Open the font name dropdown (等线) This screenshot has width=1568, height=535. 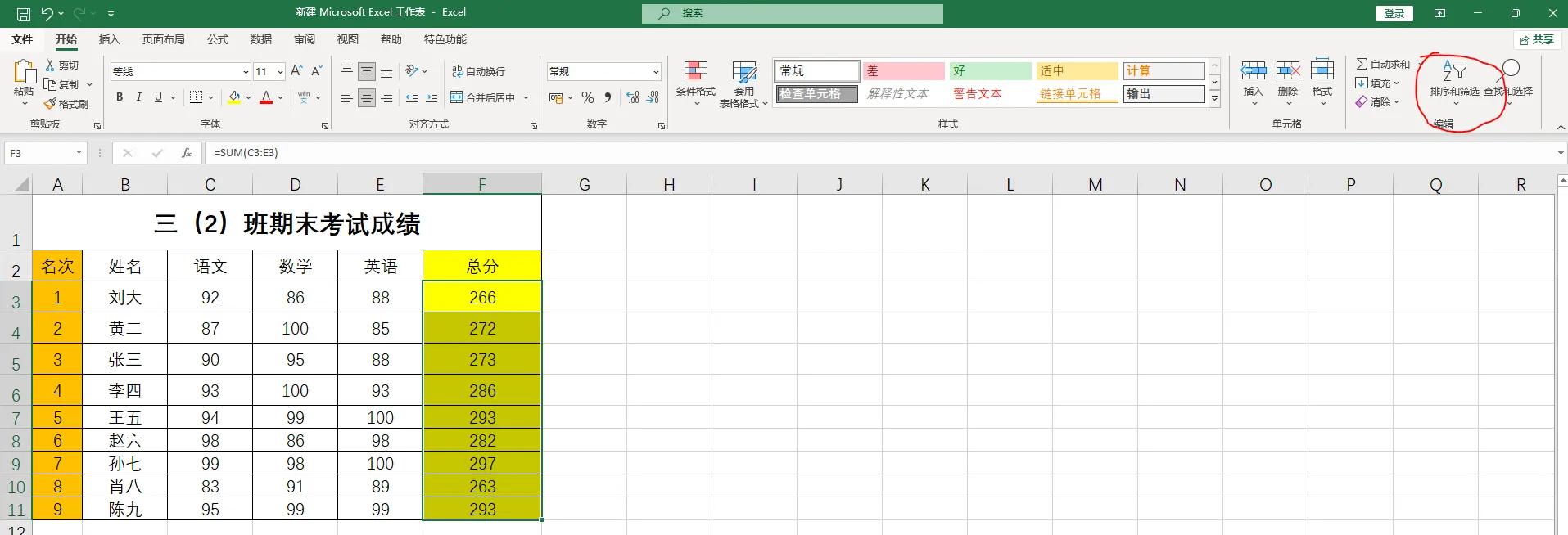point(245,72)
